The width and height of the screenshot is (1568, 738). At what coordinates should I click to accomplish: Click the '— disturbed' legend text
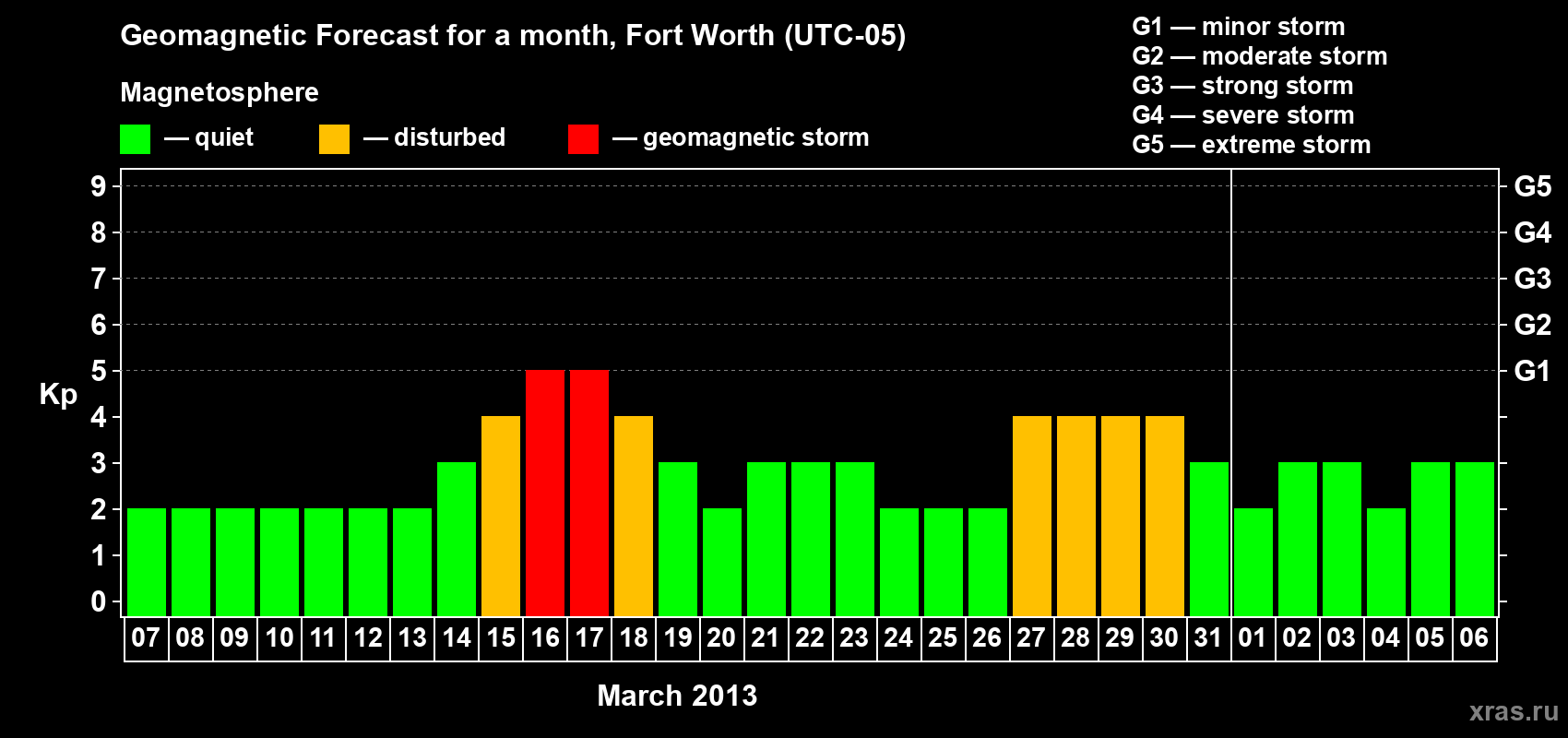pyautogui.click(x=434, y=137)
